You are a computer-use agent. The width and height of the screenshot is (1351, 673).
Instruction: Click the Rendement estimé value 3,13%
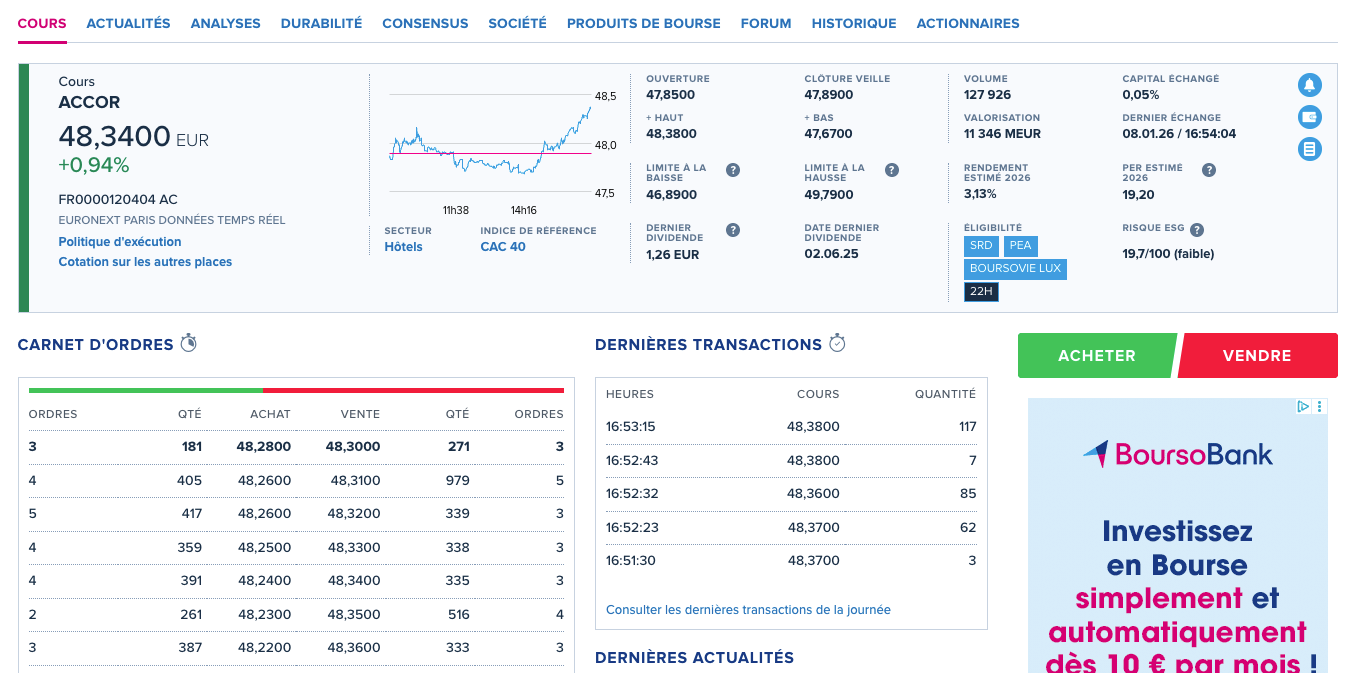coord(980,194)
